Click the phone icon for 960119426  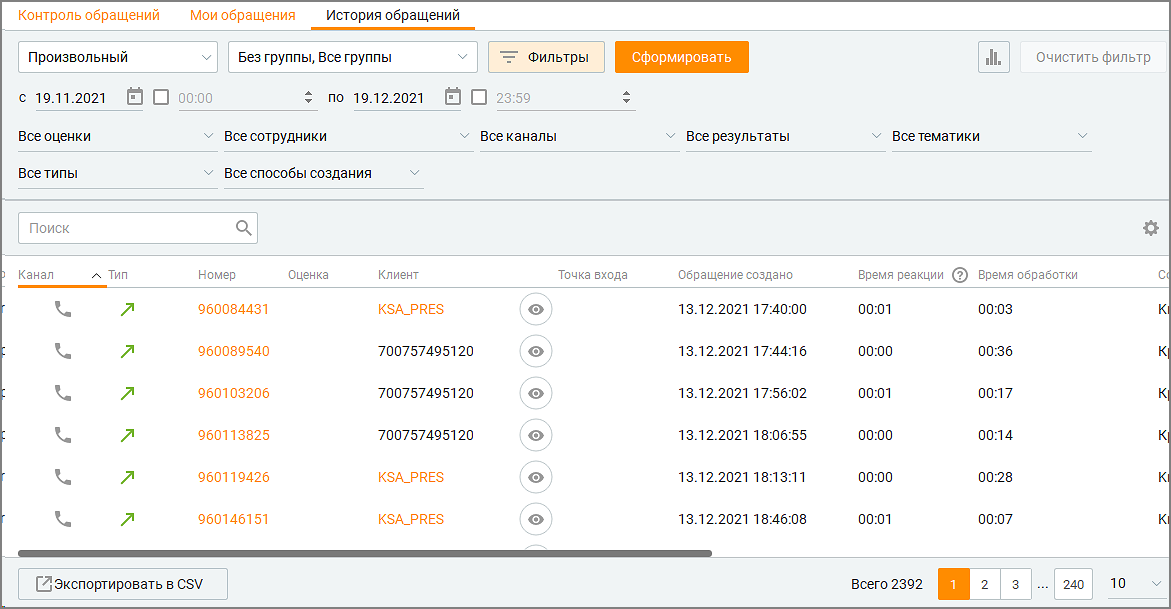click(x=63, y=477)
